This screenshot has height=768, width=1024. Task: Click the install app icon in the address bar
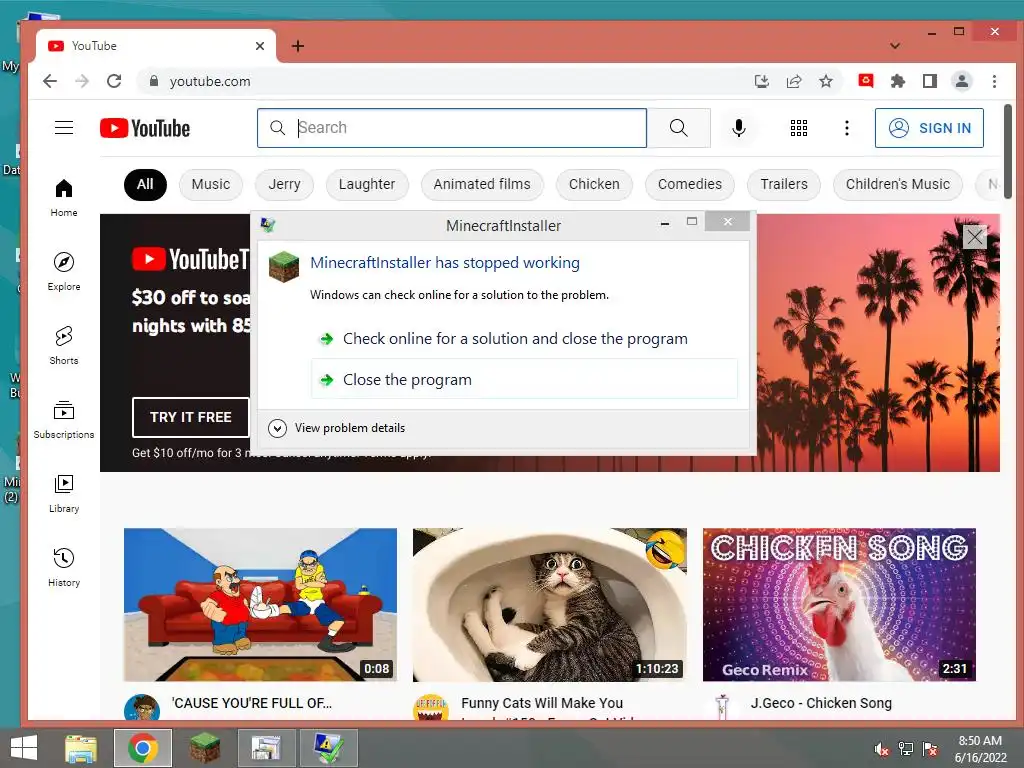761,81
